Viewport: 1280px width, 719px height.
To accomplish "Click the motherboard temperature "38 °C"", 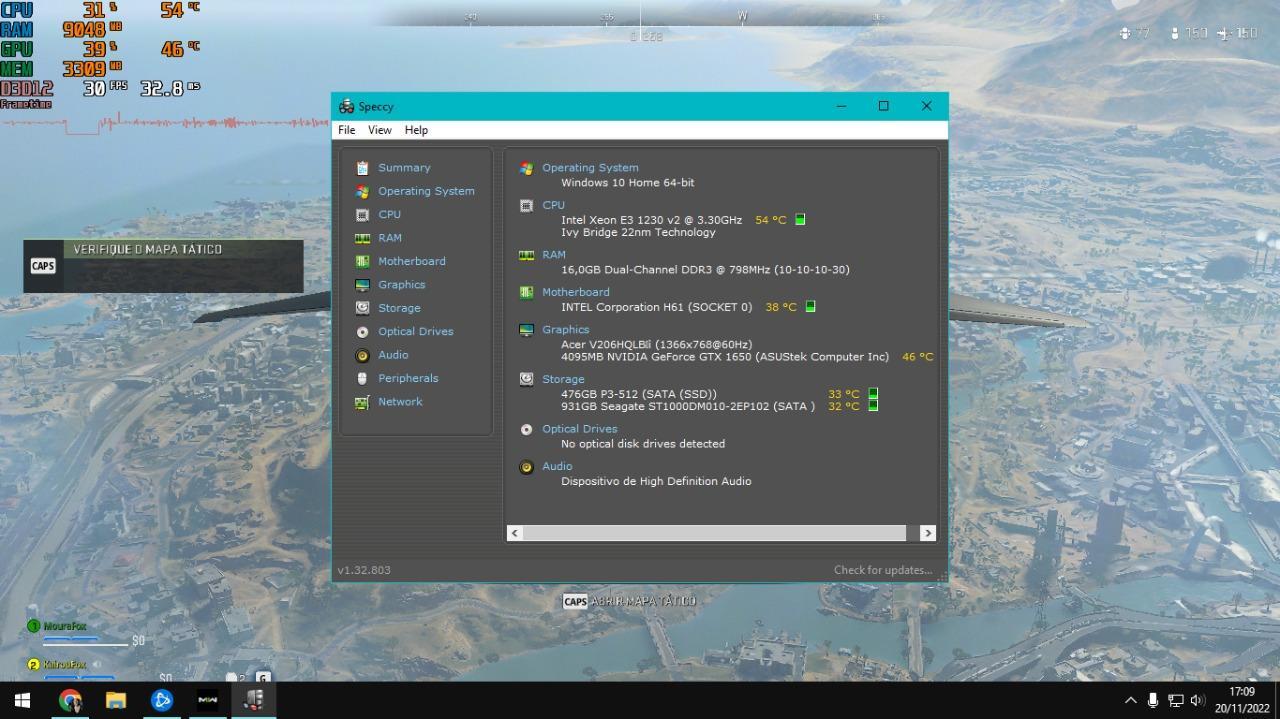I will (x=781, y=307).
